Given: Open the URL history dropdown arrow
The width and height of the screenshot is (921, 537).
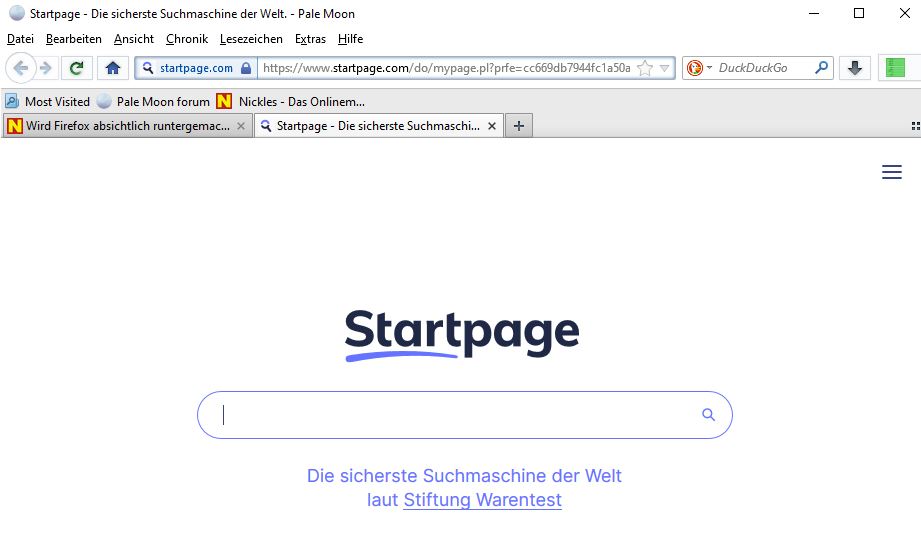Looking at the screenshot, I should pyautogui.click(x=664, y=68).
